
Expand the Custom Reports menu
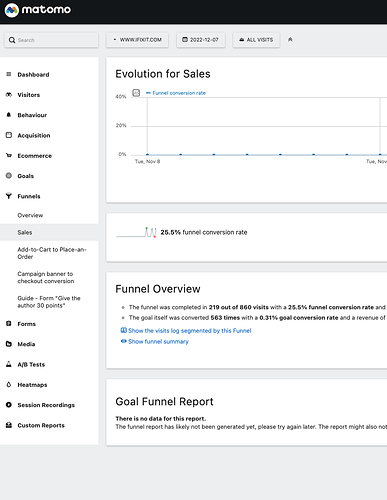click(x=41, y=425)
